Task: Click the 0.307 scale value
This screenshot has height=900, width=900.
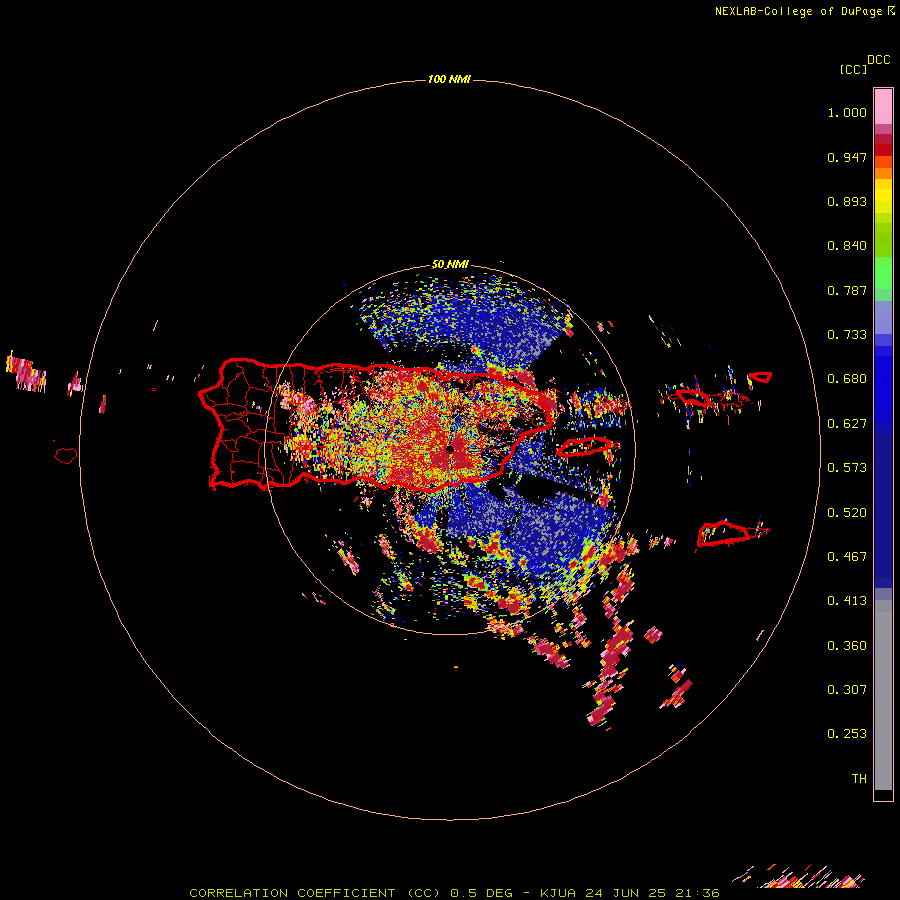Action: point(847,690)
